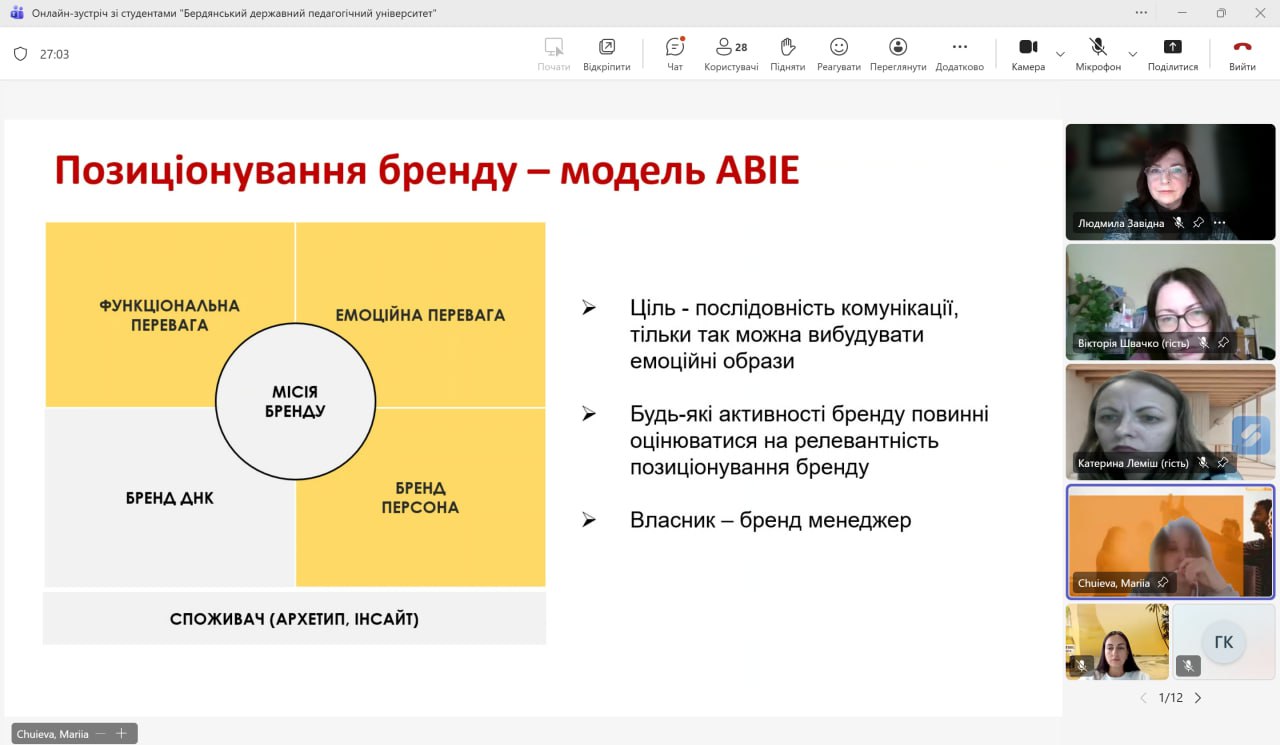The image size is (1280, 745).
Task: Select Катерина Леміш video thumbnail
Action: click(x=1170, y=421)
